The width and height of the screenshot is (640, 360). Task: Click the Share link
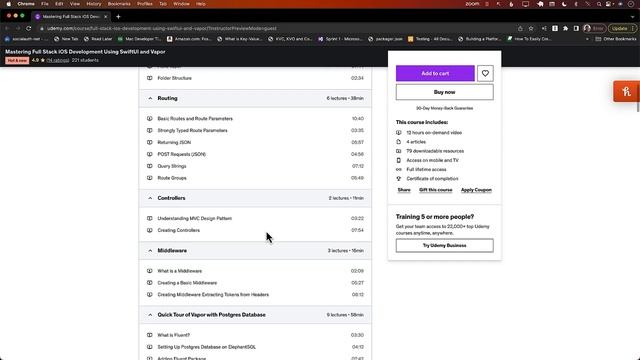click(x=404, y=190)
